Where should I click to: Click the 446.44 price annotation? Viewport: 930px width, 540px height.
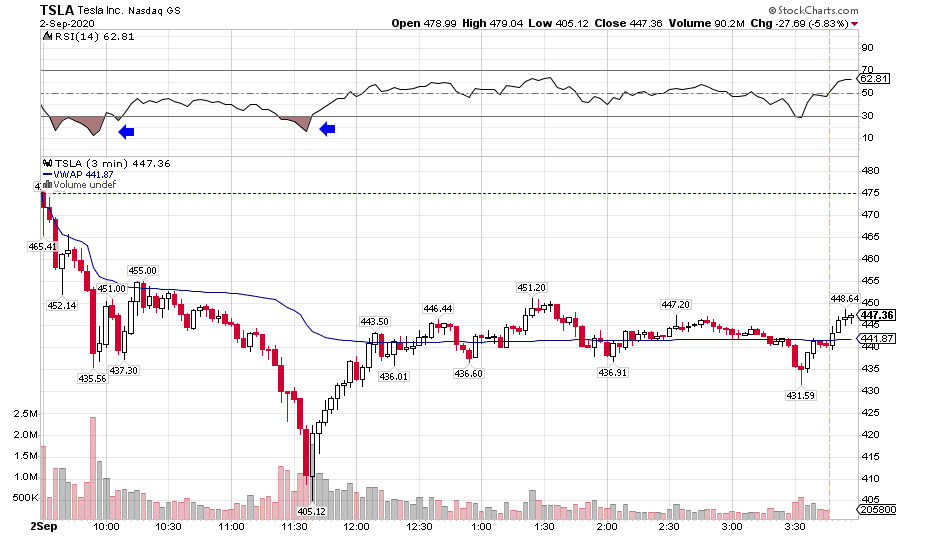(x=438, y=309)
